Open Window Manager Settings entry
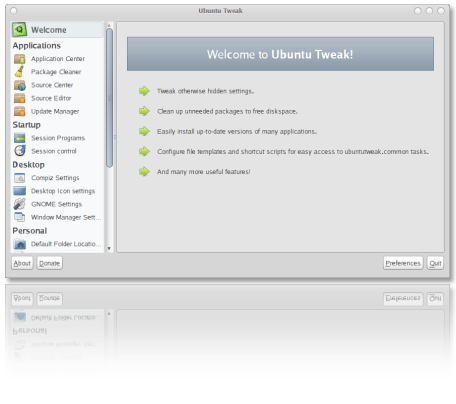456x404 pixels. tap(58, 217)
